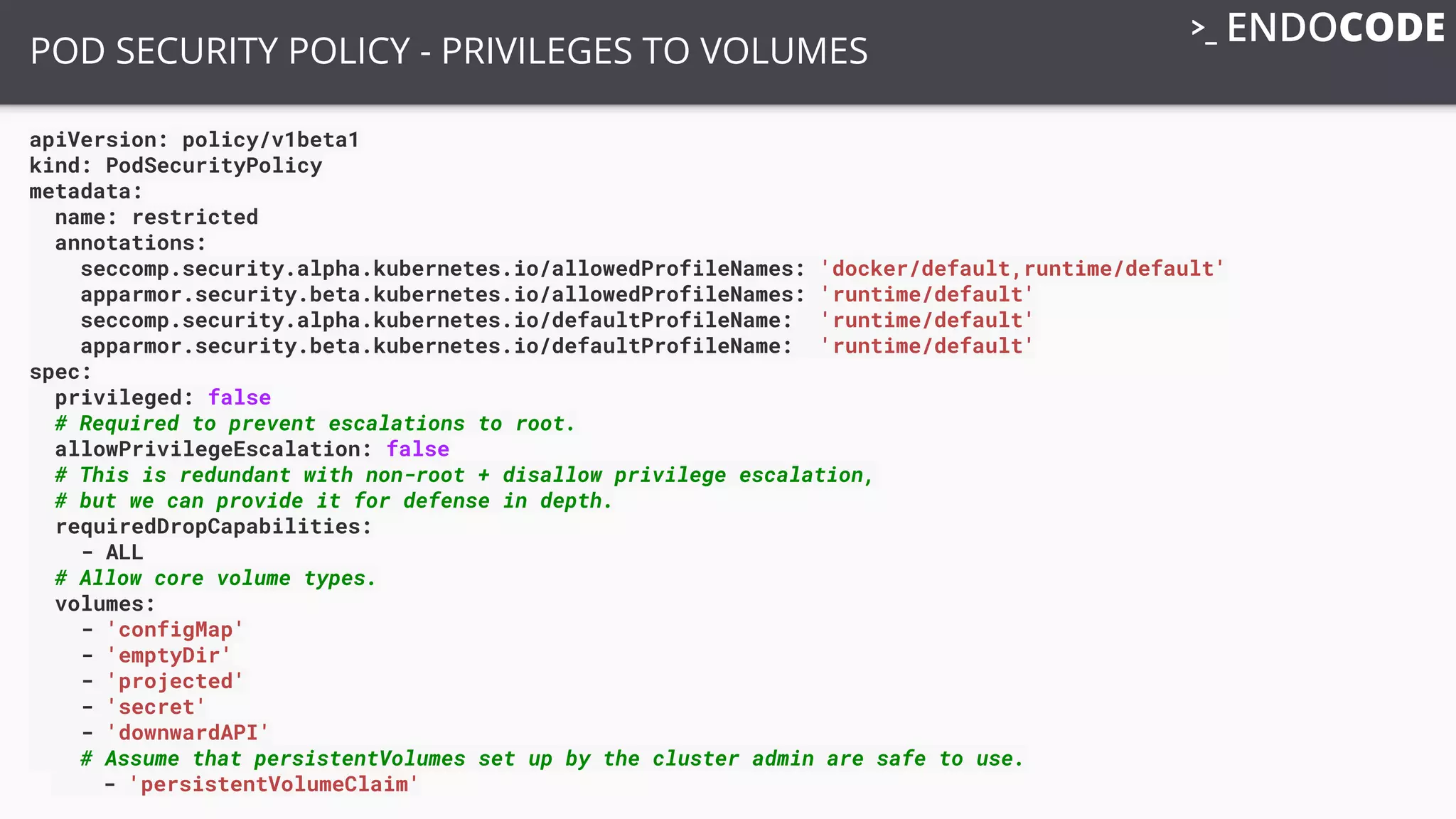Image resolution: width=1456 pixels, height=819 pixels.
Task: Click the 'spec:' key
Action: [x=60, y=372]
